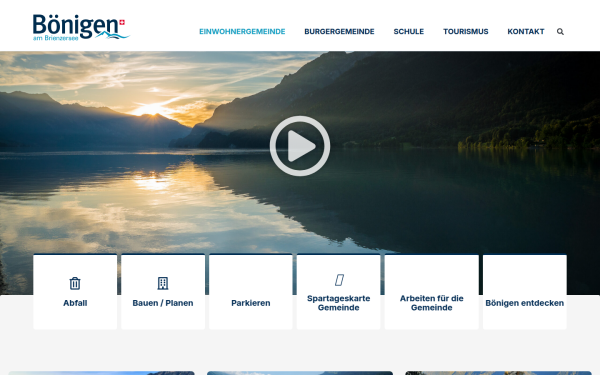
Task: Open the Schule menu item
Action: pyautogui.click(x=409, y=31)
